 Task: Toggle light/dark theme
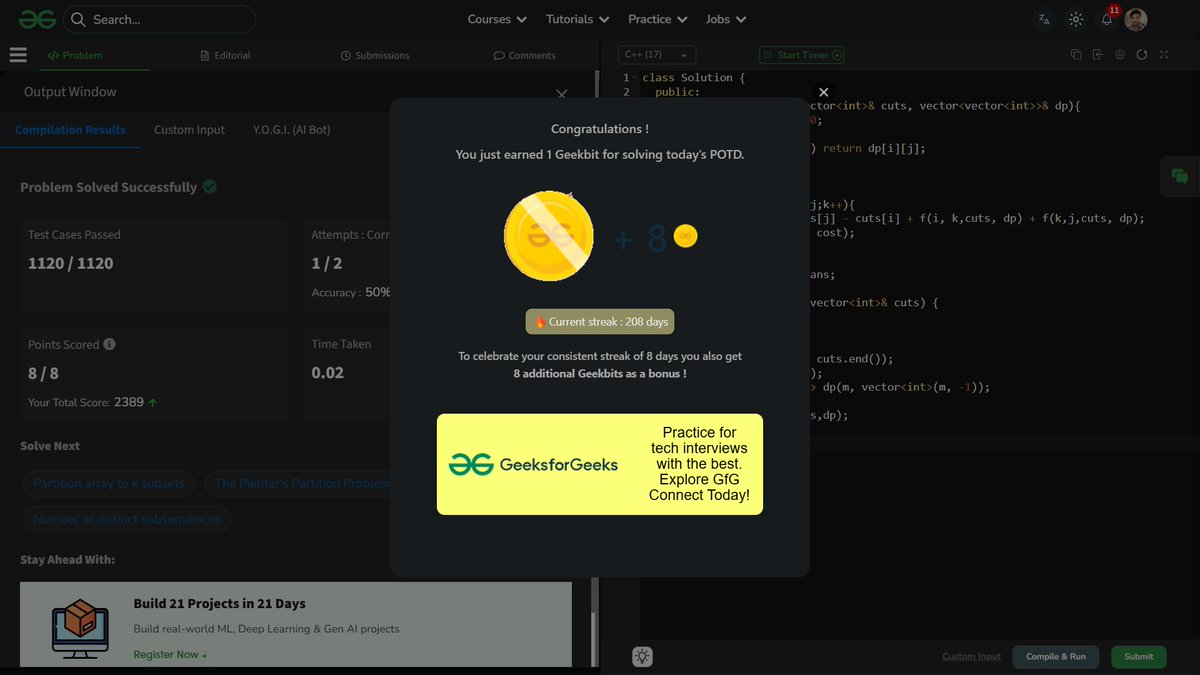(x=1075, y=18)
